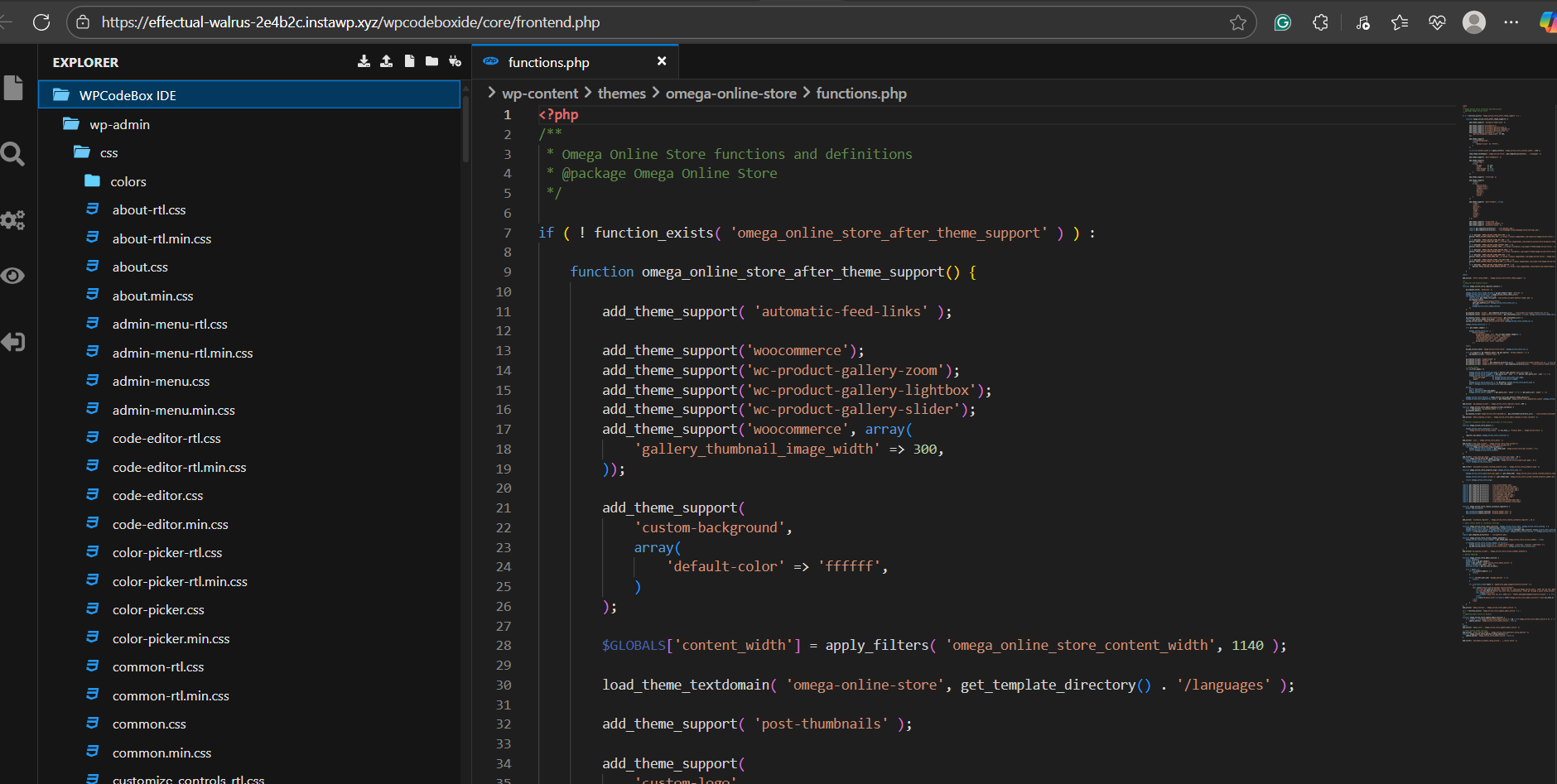Click the functions.php breadcrumb segment
The height and width of the screenshot is (784, 1557).
tap(861, 94)
